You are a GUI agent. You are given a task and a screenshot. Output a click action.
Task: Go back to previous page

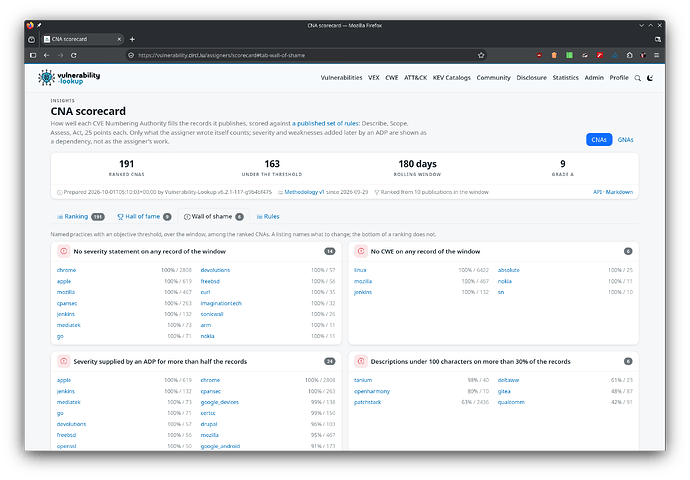tap(46, 55)
